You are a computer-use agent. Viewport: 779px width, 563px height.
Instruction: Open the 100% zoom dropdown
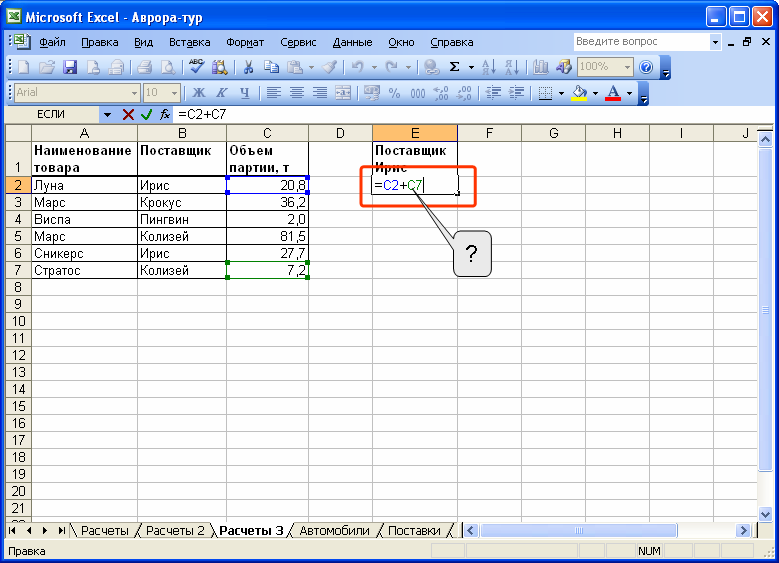(627, 67)
